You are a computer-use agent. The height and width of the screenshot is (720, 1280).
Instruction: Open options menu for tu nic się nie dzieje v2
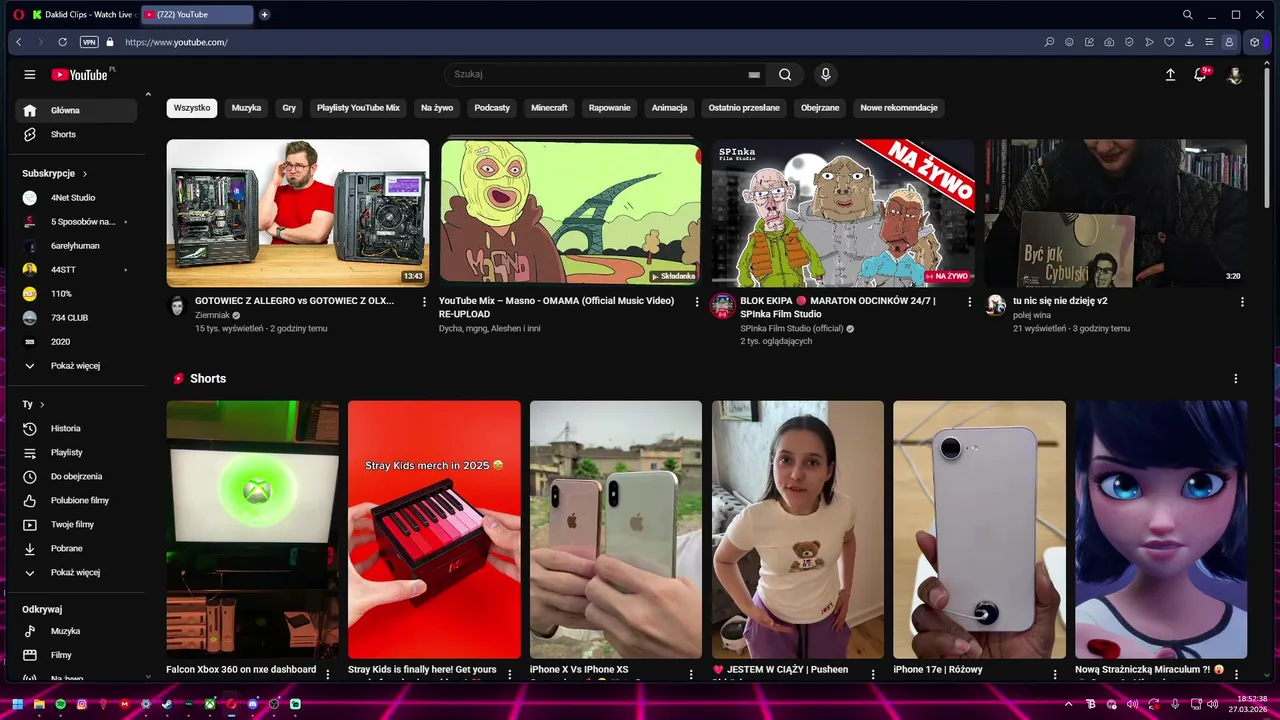[x=1242, y=302]
